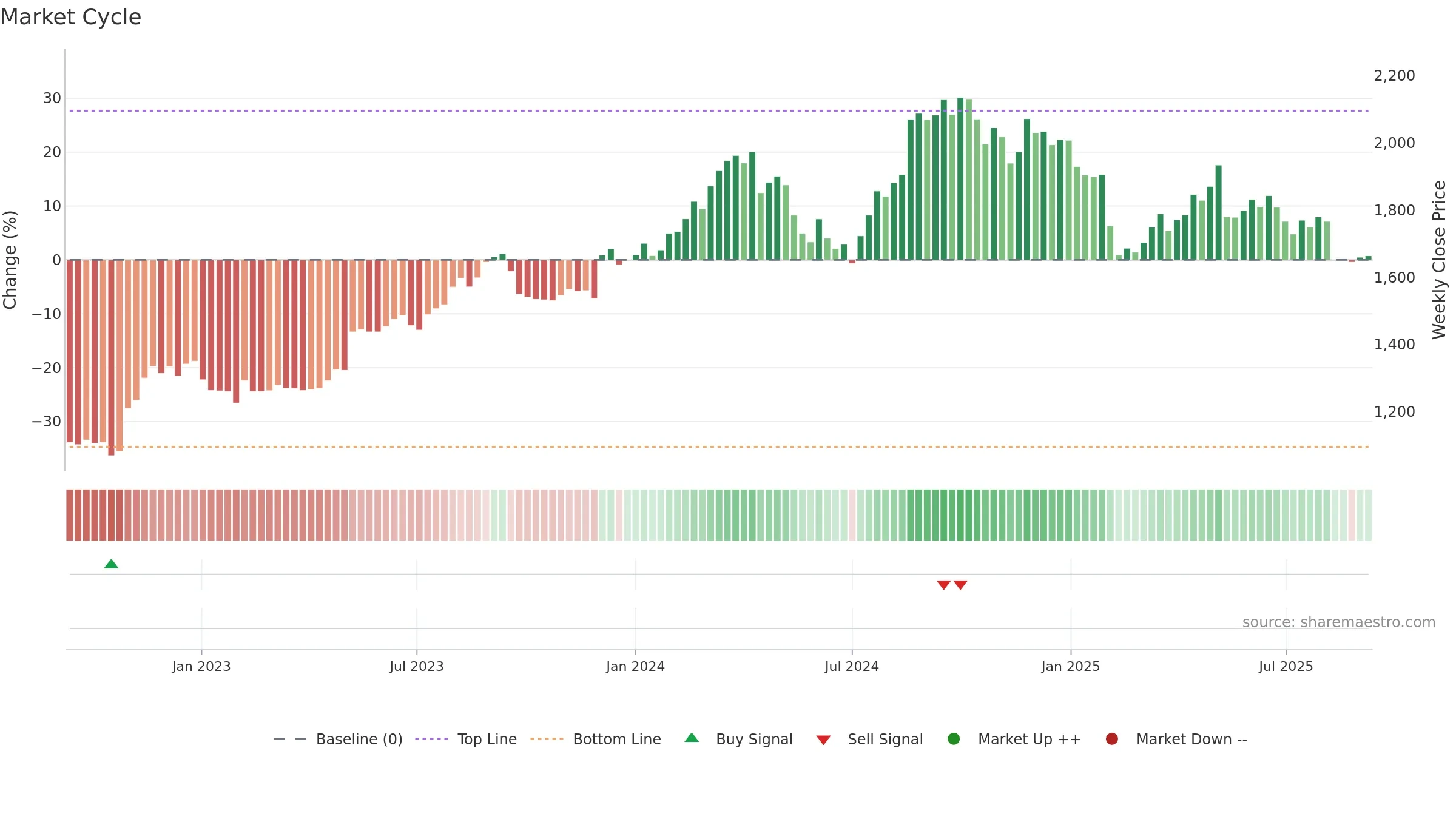Image resolution: width=1456 pixels, height=819 pixels.
Task: Click the Jan 2025 x-axis label
Action: [x=1071, y=667]
